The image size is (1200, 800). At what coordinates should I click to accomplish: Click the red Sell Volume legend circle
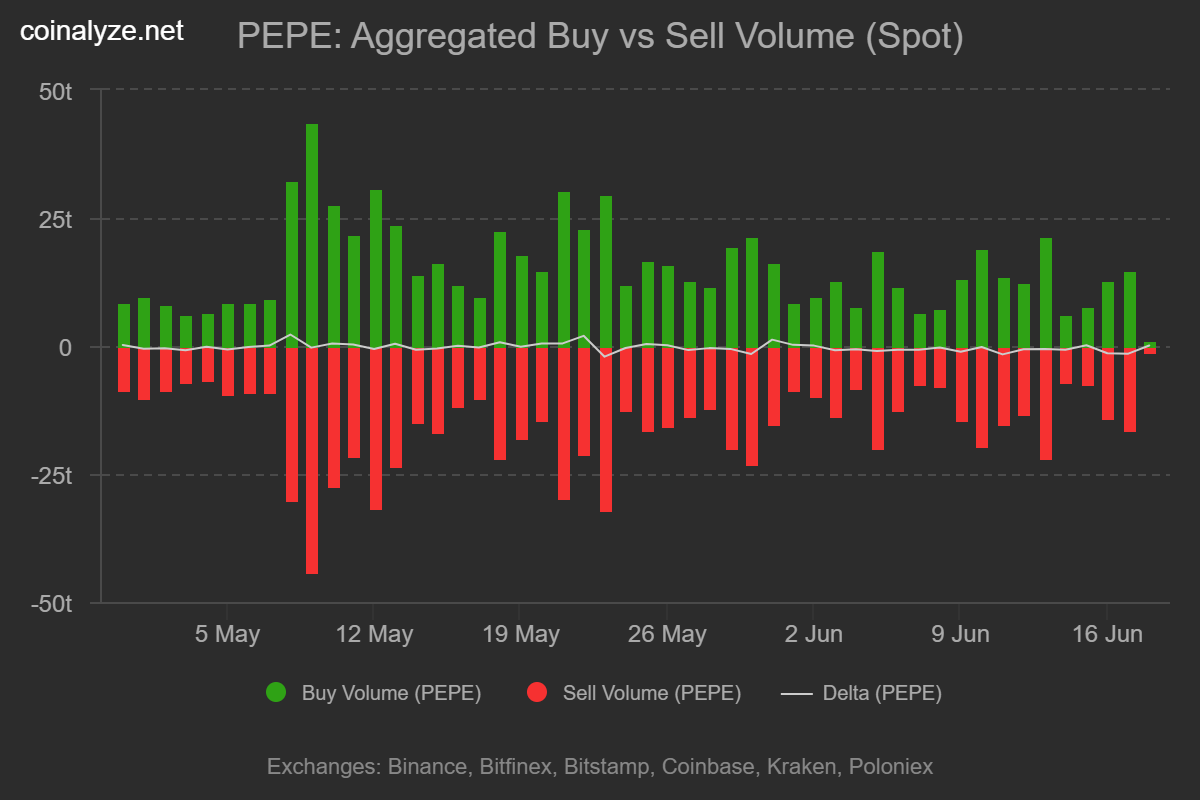537,693
